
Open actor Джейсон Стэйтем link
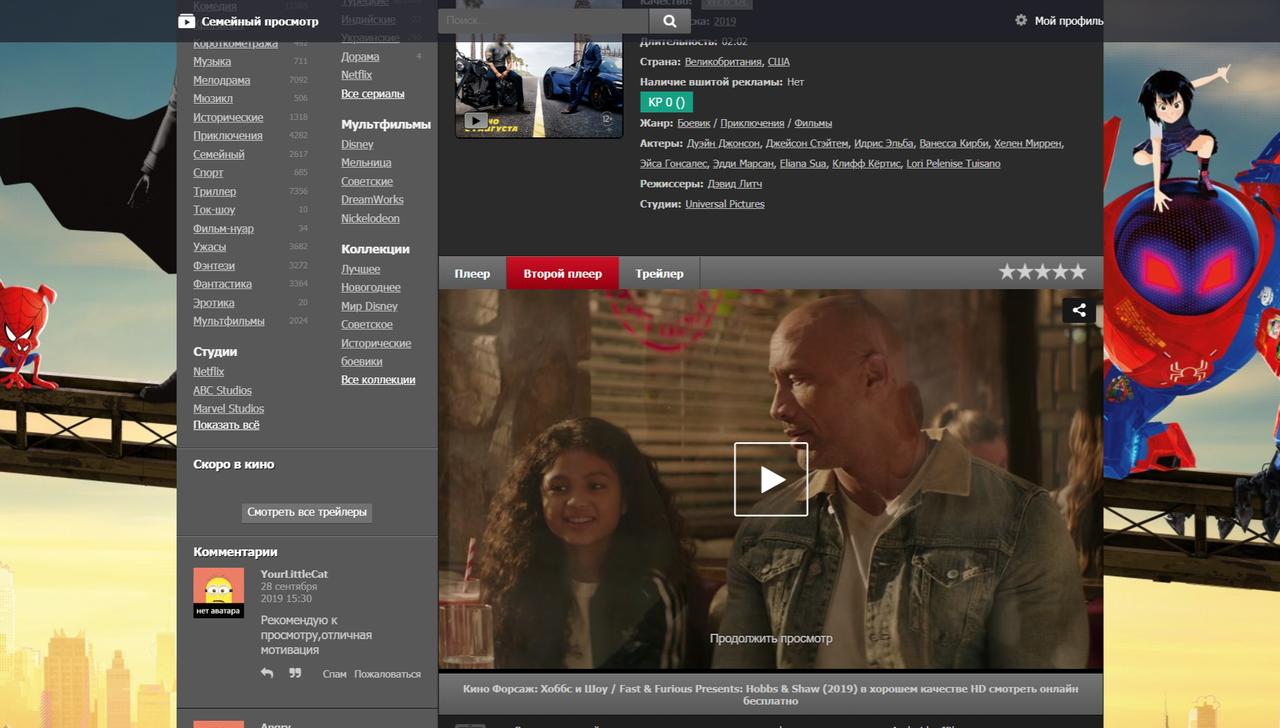click(x=806, y=143)
